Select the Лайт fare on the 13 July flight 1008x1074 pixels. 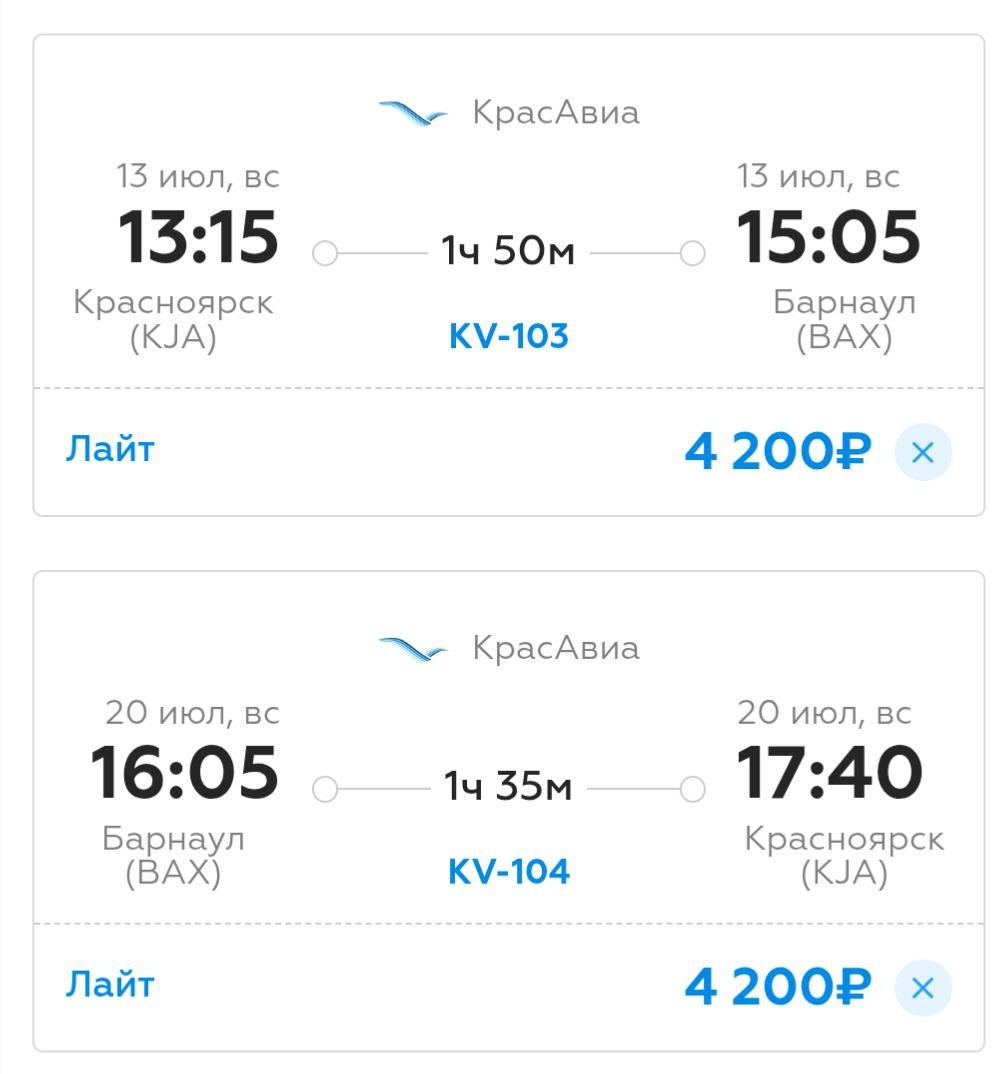(x=110, y=449)
